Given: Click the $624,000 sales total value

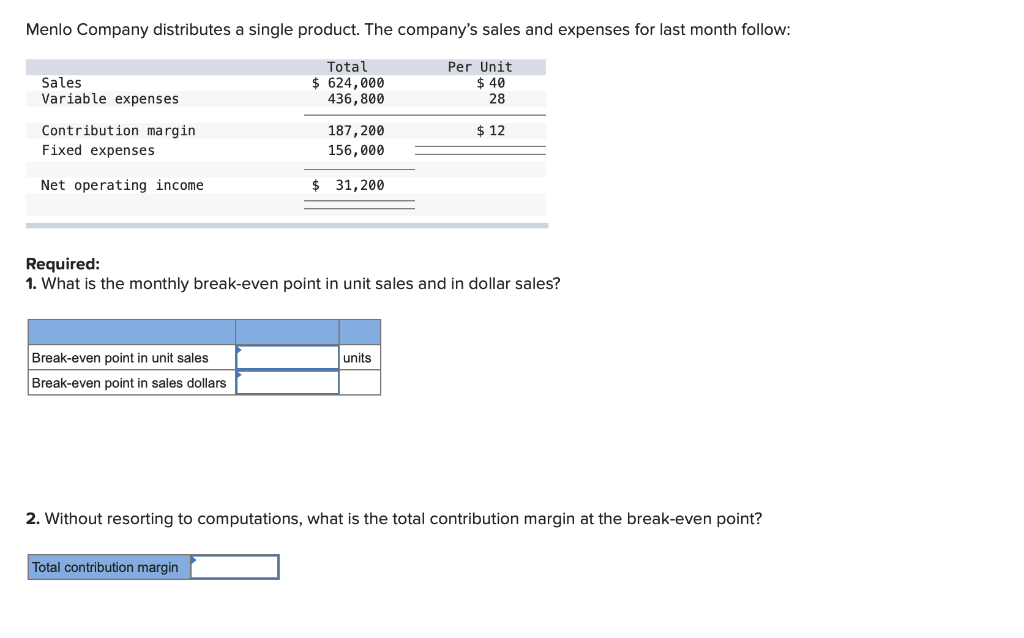Looking at the screenshot, I should click(x=348, y=83).
